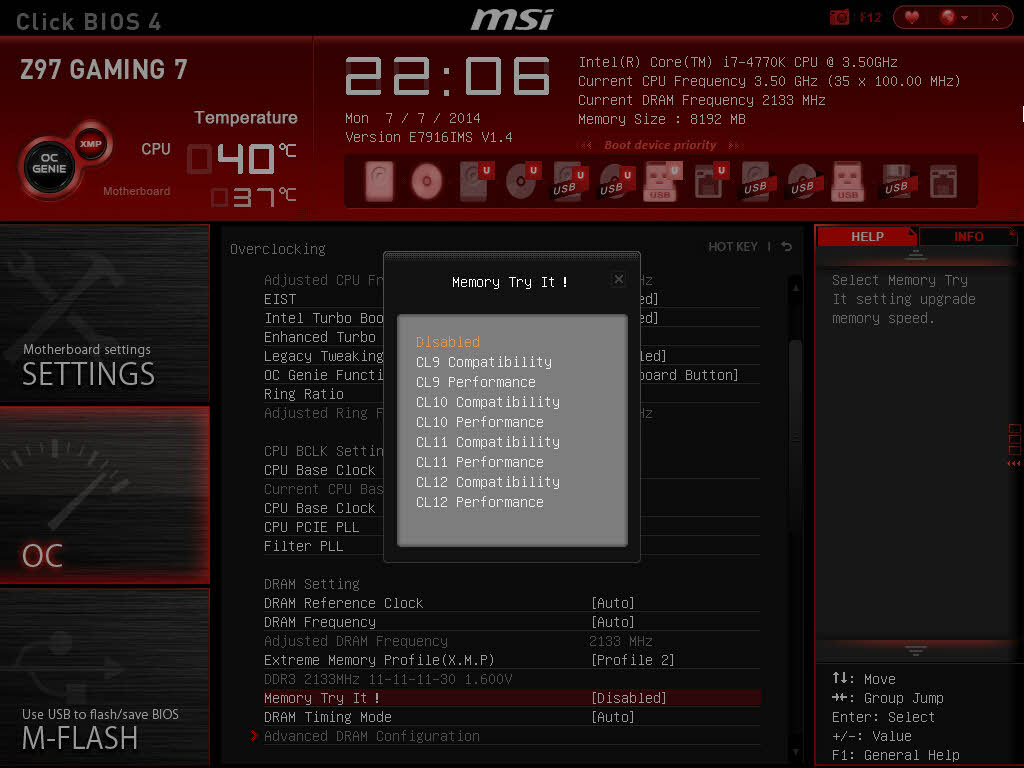Click the plain hard disk boot device icon
The width and height of the screenshot is (1024, 768).
point(379,181)
